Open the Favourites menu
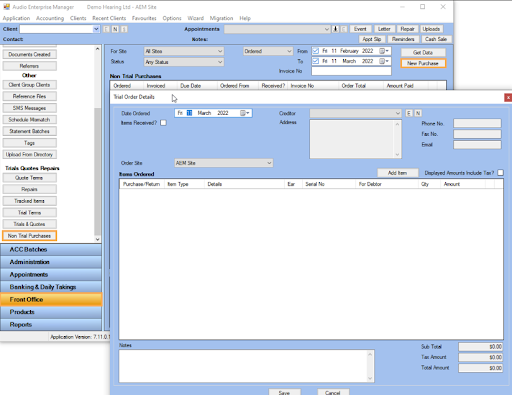Screen dimensions: 512x395 [x=144, y=18]
